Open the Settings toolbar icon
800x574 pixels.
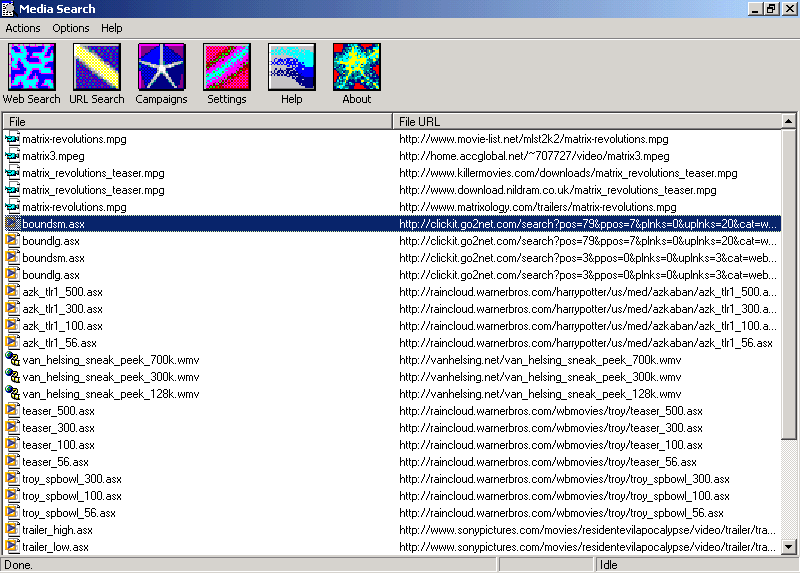[x=227, y=74]
